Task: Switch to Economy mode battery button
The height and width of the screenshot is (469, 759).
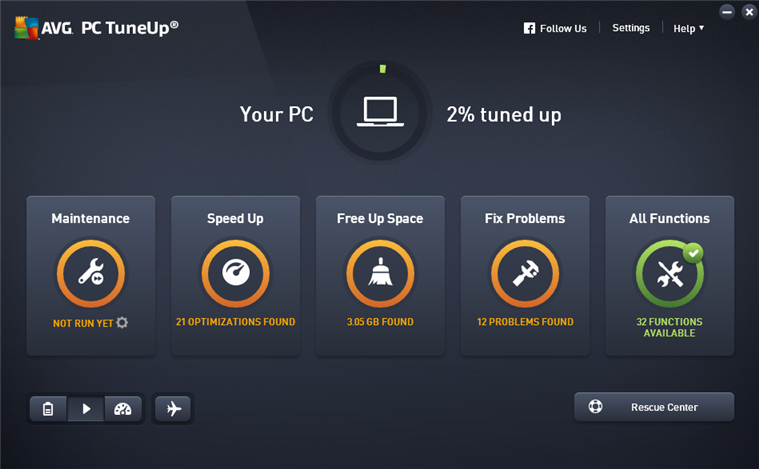Action: [x=48, y=409]
